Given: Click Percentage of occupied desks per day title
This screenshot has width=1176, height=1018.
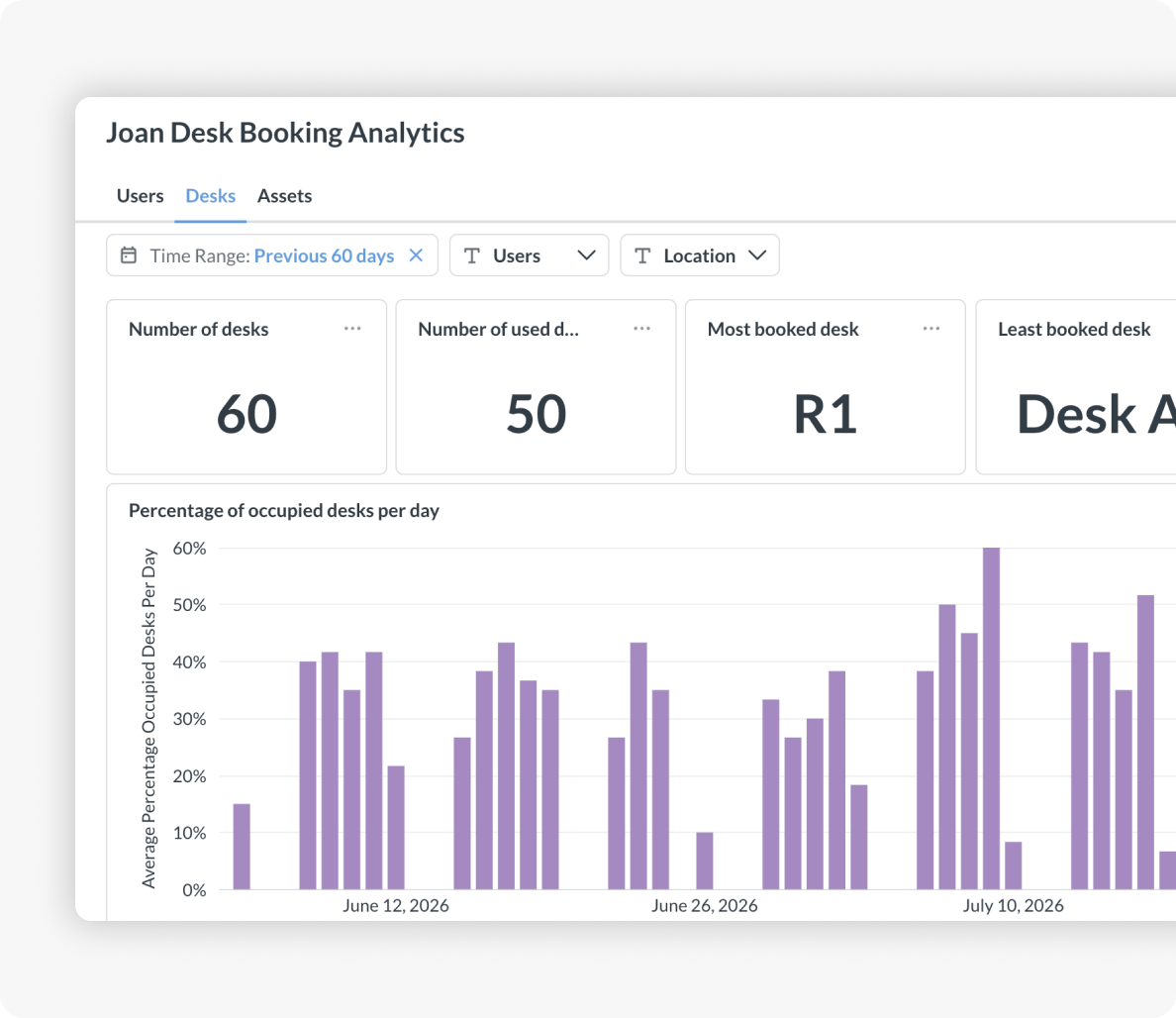Looking at the screenshot, I should pyautogui.click(x=283, y=511).
